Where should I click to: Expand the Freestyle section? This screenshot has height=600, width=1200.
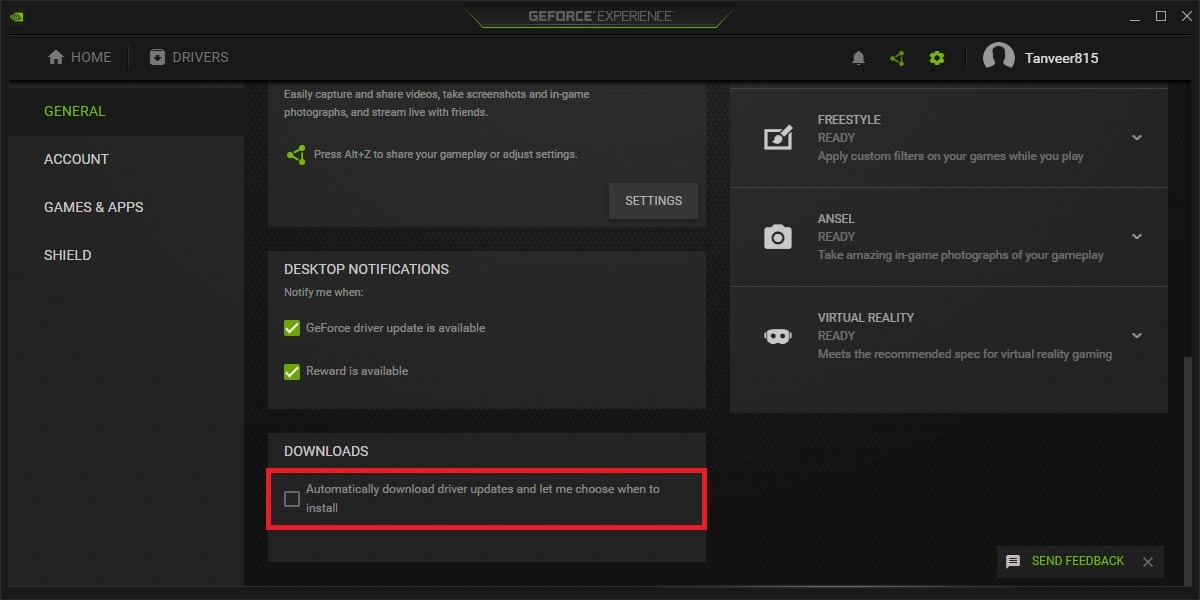1136,138
